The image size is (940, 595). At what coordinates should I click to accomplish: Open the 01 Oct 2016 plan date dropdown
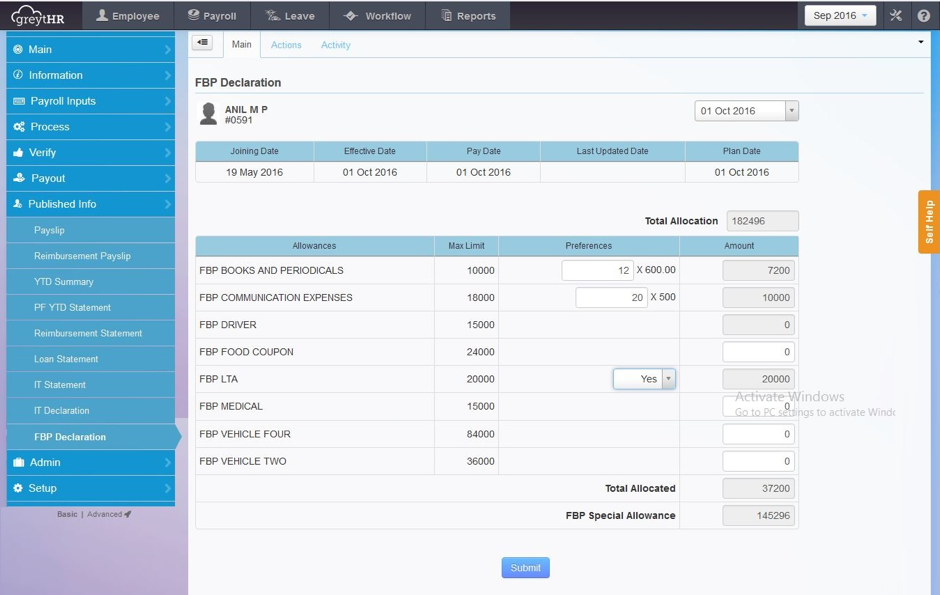click(746, 111)
